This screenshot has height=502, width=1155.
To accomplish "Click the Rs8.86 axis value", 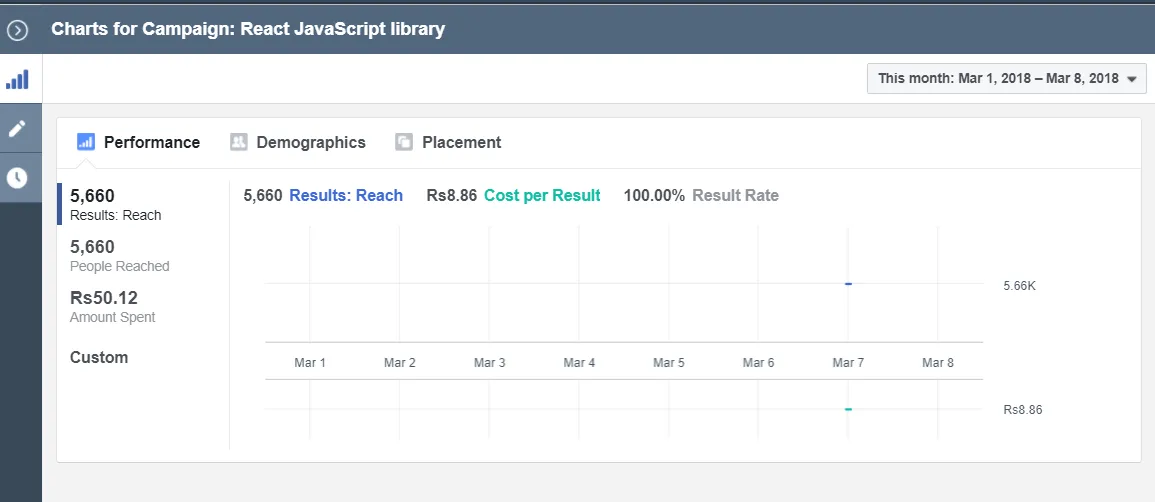I will click(1022, 411).
